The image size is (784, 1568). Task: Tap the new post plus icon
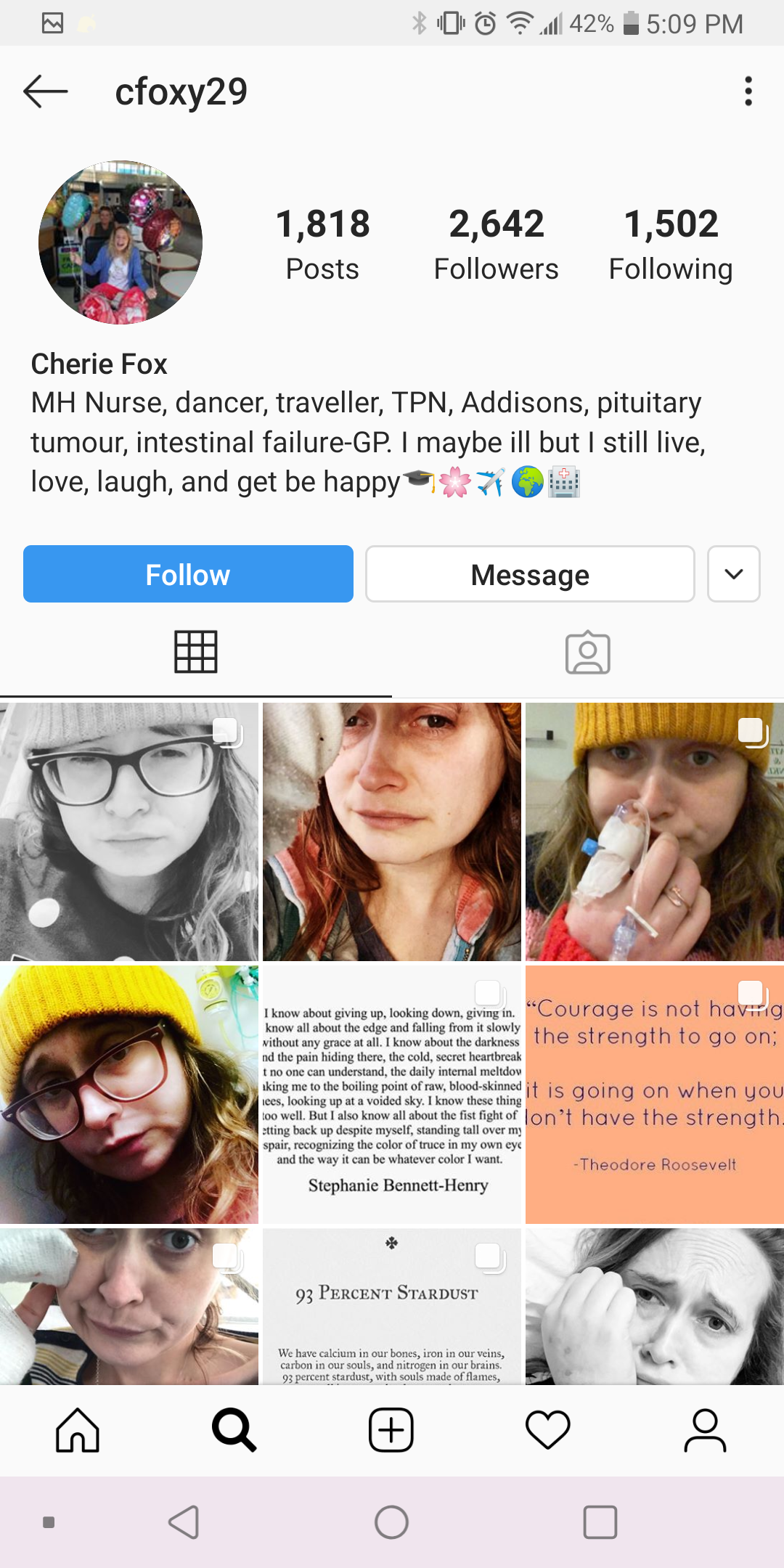pos(391,1430)
